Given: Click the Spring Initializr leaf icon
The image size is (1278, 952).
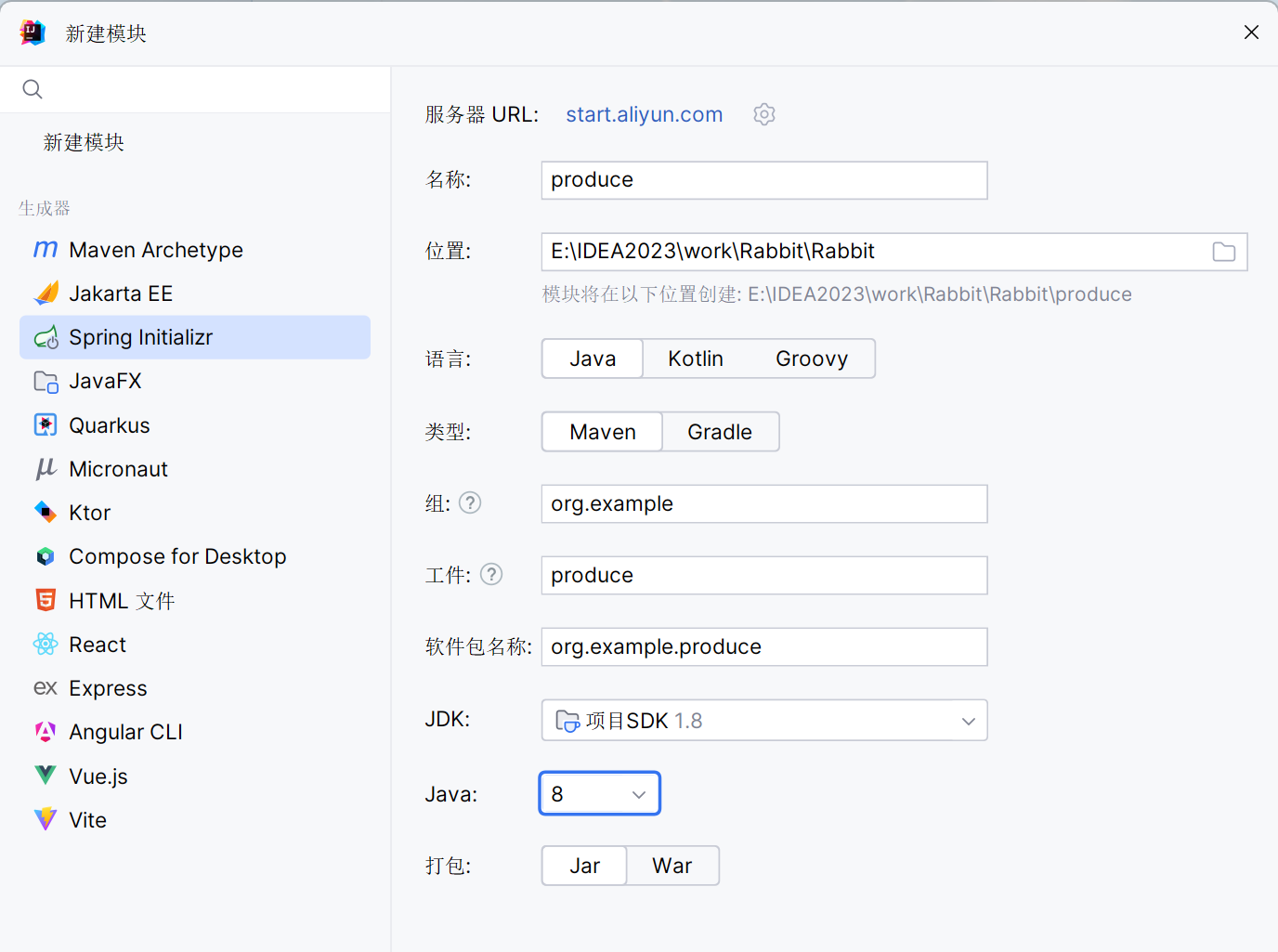Looking at the screenshot, I should pos(46,337).
